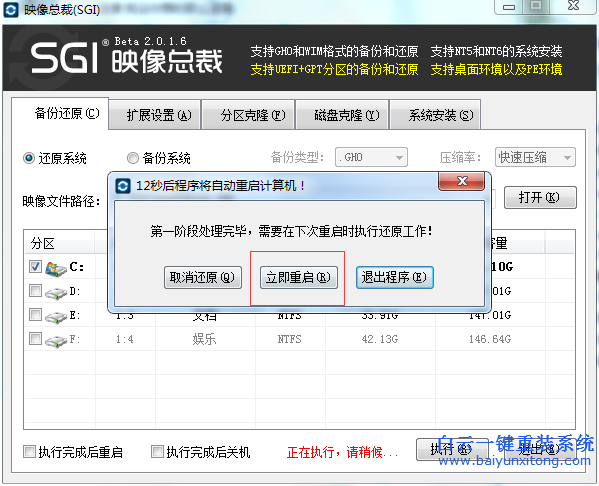
Task: Switch to the 备份还原 (C) tab
Action: click(60, 113)
